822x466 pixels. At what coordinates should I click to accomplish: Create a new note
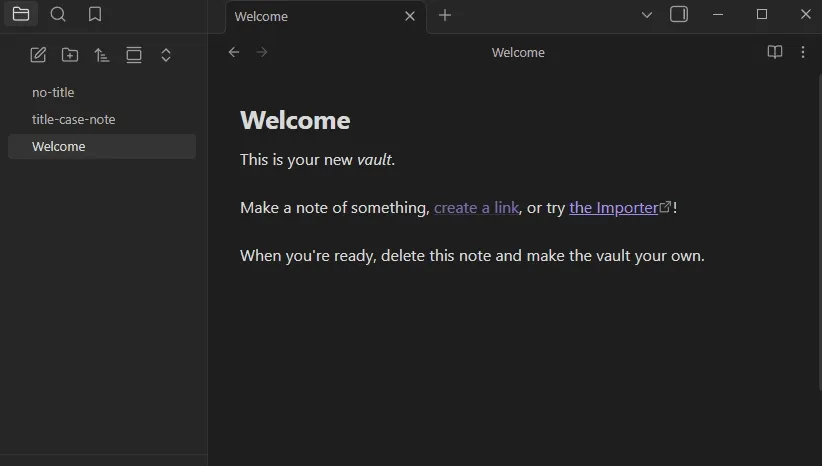point(38,55)
